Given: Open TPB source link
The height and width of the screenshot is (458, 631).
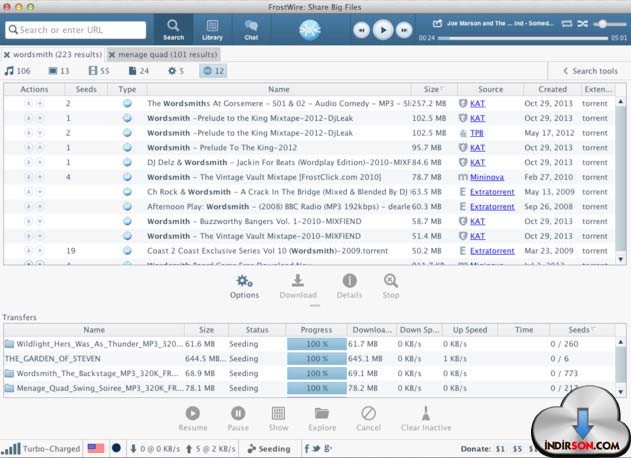Looking at the screenshot, I should (x=477, y=133).
